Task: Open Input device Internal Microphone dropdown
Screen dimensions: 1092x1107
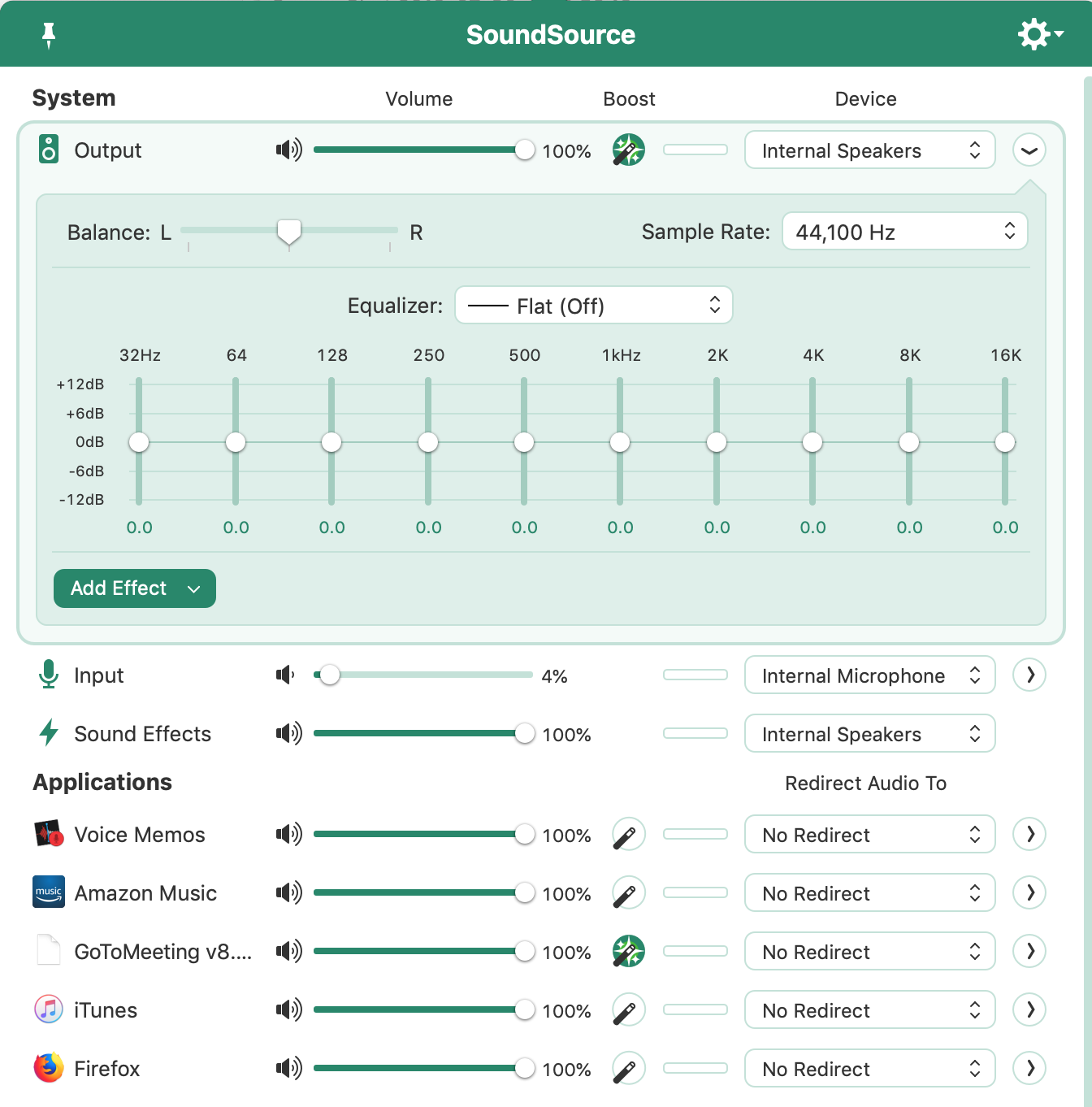Action: 869,675
